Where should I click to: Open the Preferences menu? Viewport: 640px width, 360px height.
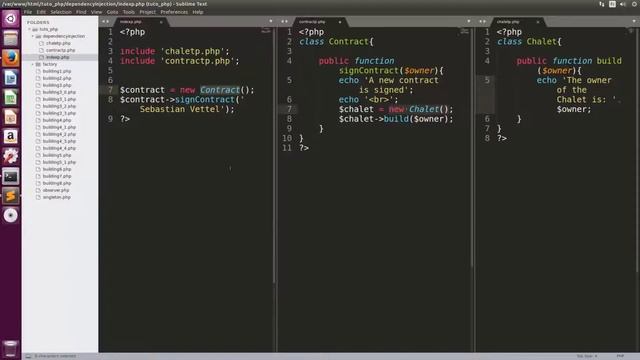(x=174, y=12)
